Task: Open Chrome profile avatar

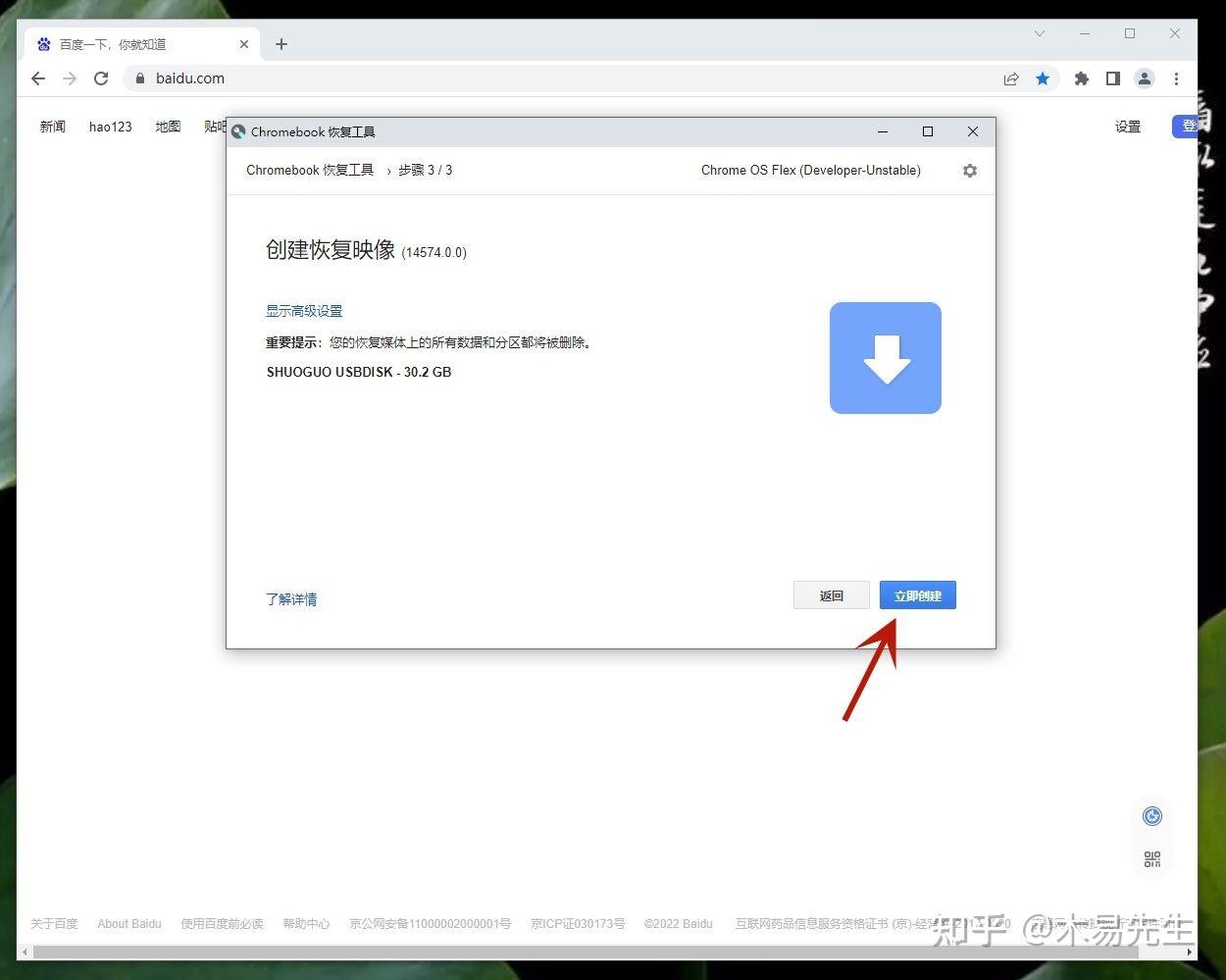Action: (1145, 78)
